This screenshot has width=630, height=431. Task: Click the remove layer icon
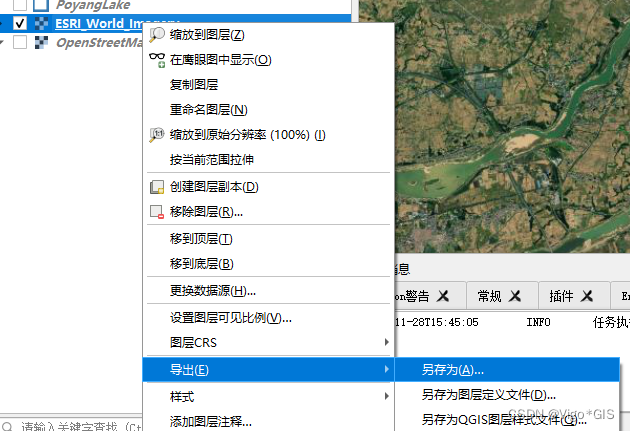(157, 212)
